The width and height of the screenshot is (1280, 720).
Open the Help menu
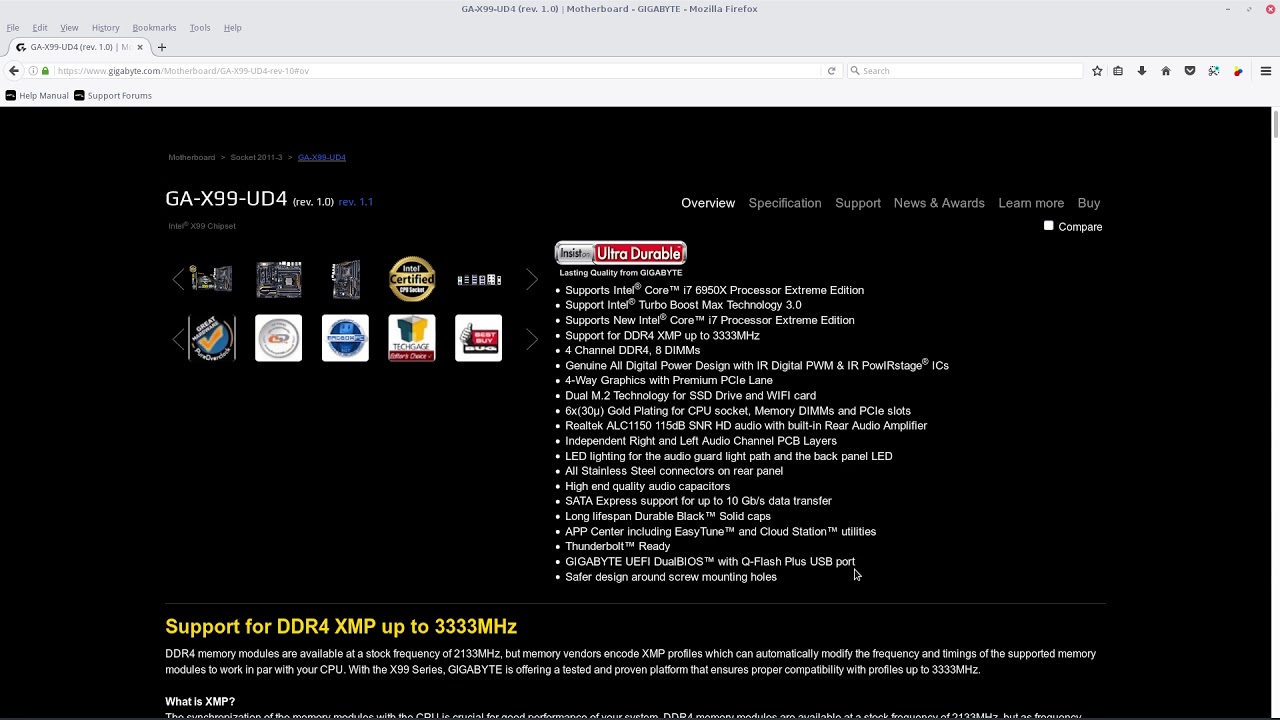232,28
